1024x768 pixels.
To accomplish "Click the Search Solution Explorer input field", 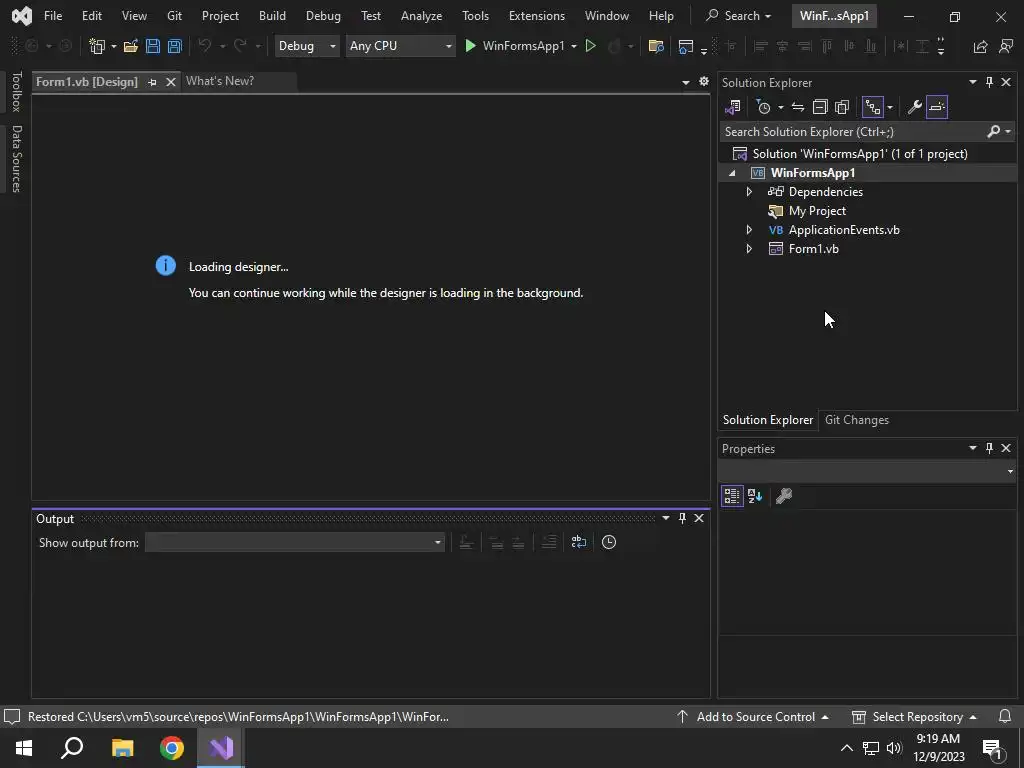I will pos(853,131).
